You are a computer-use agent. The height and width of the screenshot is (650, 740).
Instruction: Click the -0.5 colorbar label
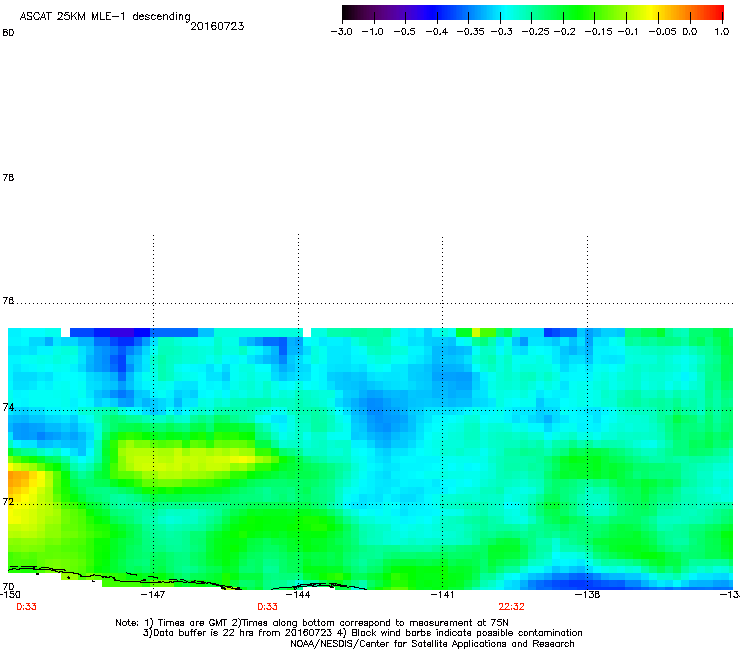point(404,32)
